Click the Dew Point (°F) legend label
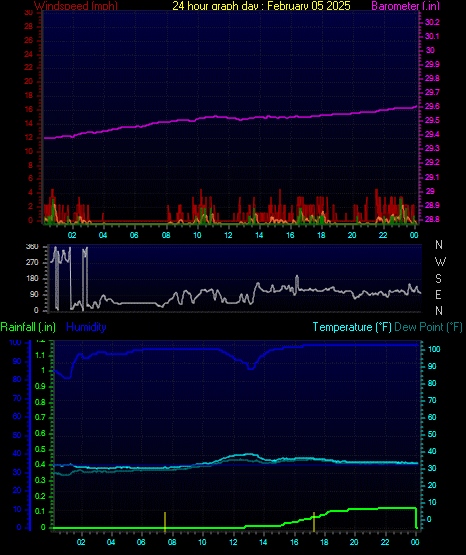 [x=428, y=327]
